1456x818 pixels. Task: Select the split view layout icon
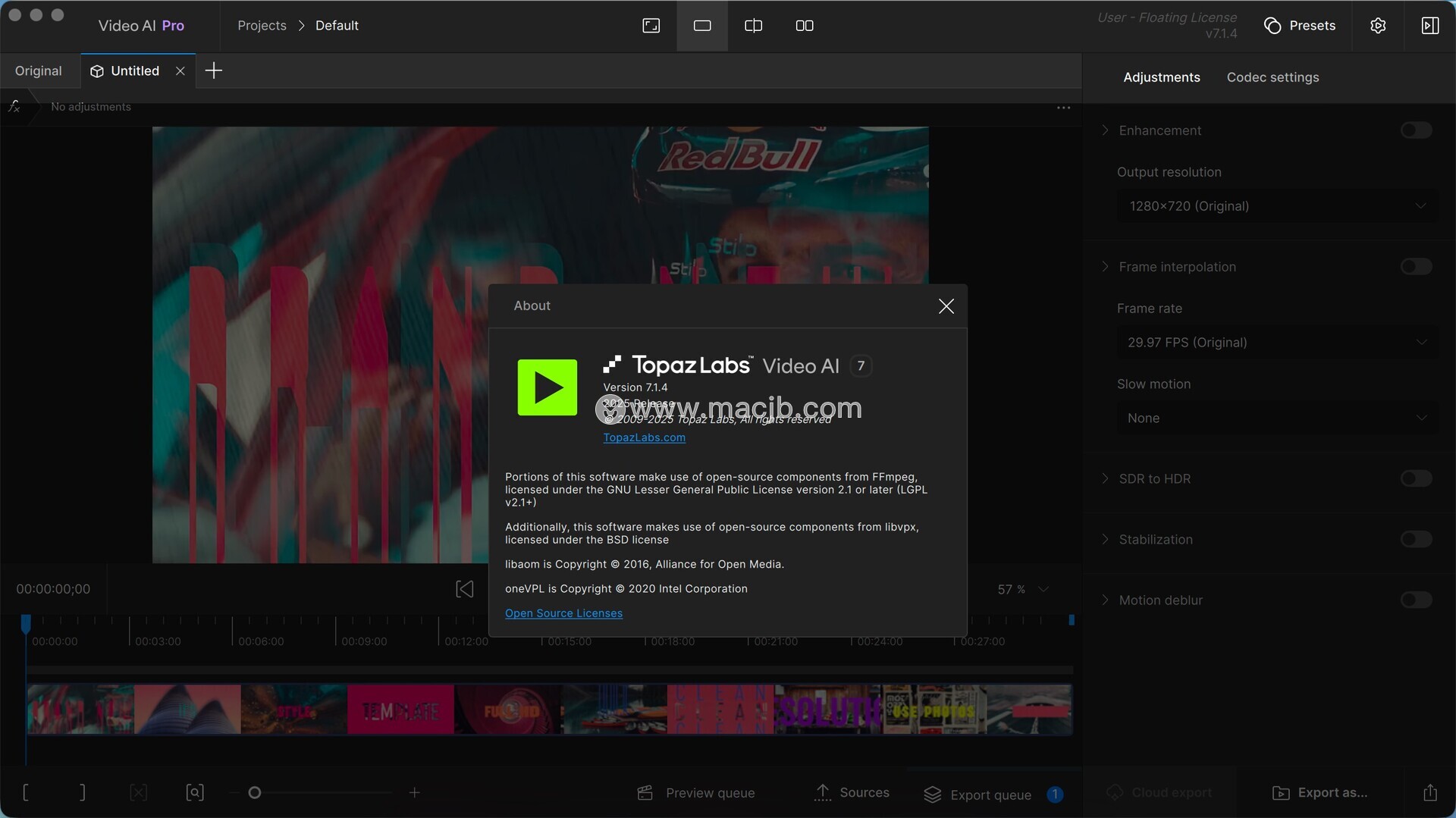(x=753, y=26)
